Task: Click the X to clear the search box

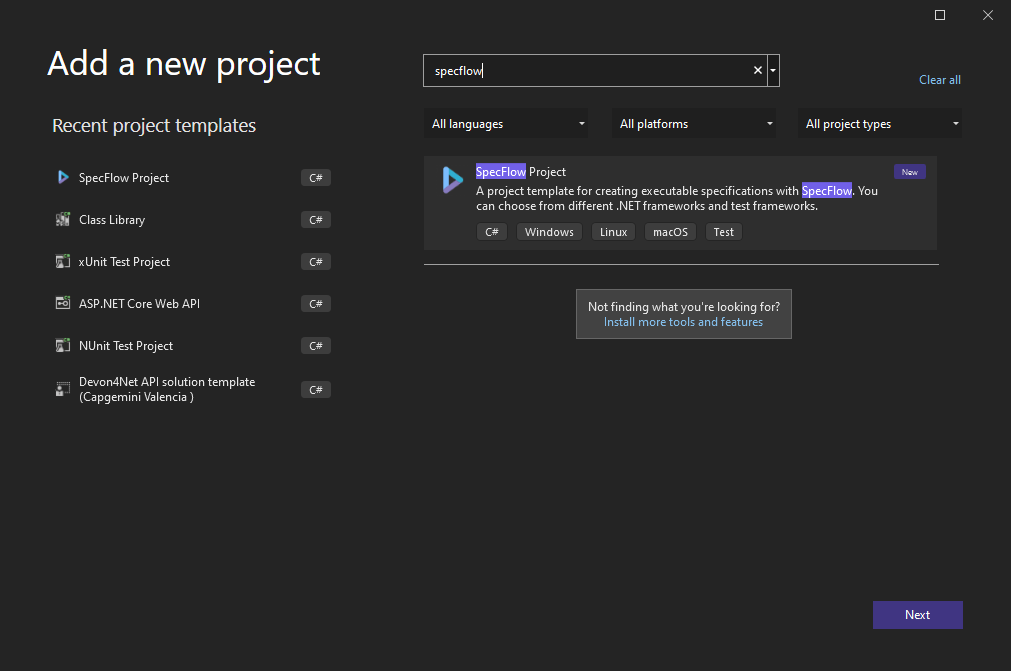Action: coord(757,70)
